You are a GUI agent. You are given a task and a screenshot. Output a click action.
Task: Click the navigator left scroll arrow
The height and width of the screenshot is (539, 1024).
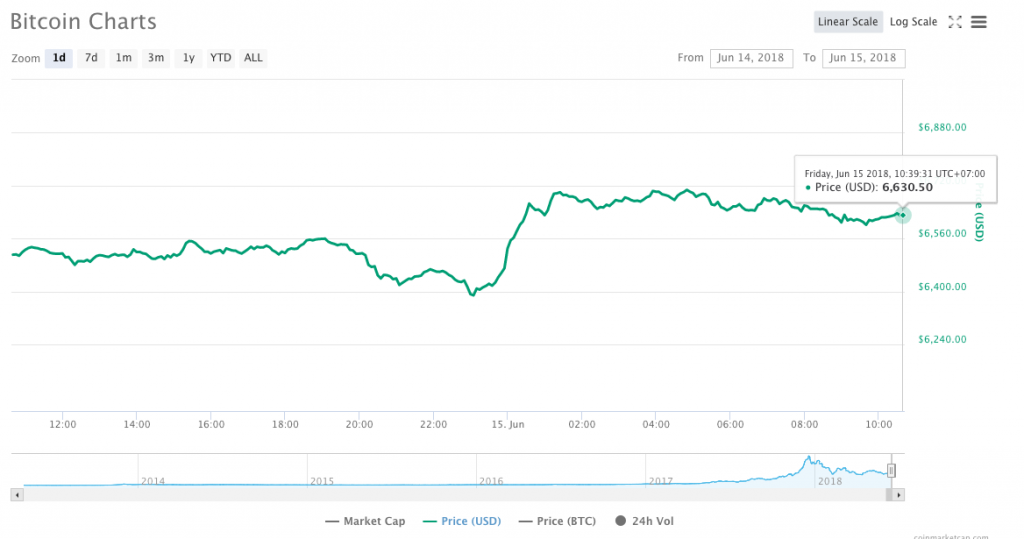(x=16, y=494)
